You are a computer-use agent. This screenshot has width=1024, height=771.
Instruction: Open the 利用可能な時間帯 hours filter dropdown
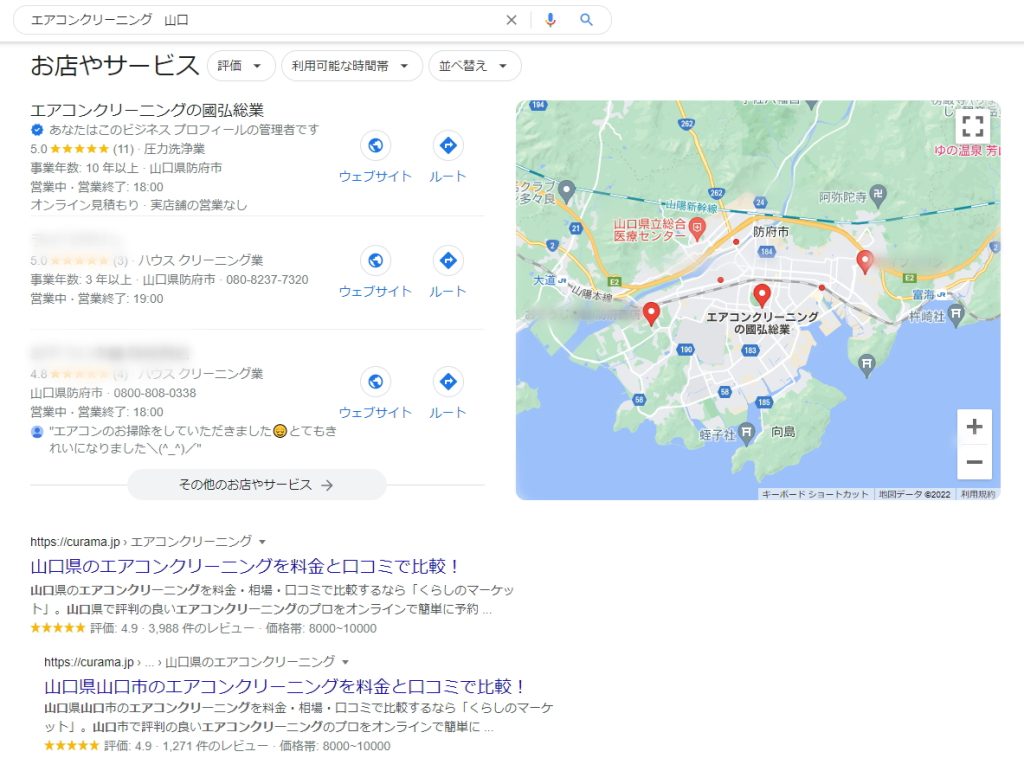[351, 66]
